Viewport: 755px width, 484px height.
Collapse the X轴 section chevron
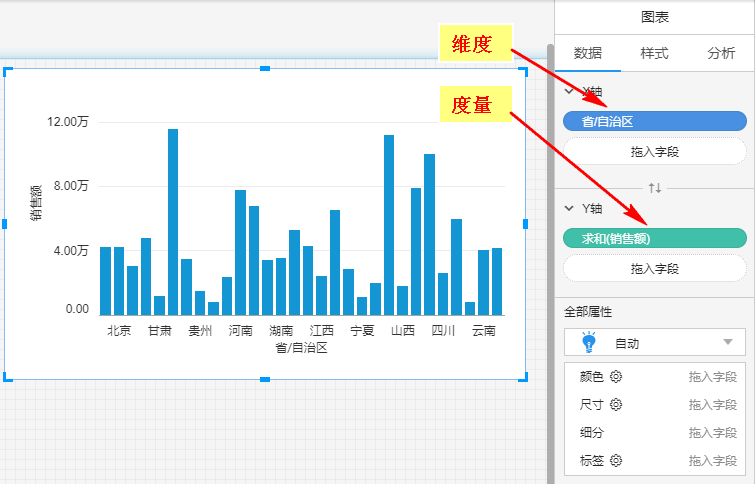(569, 91)
